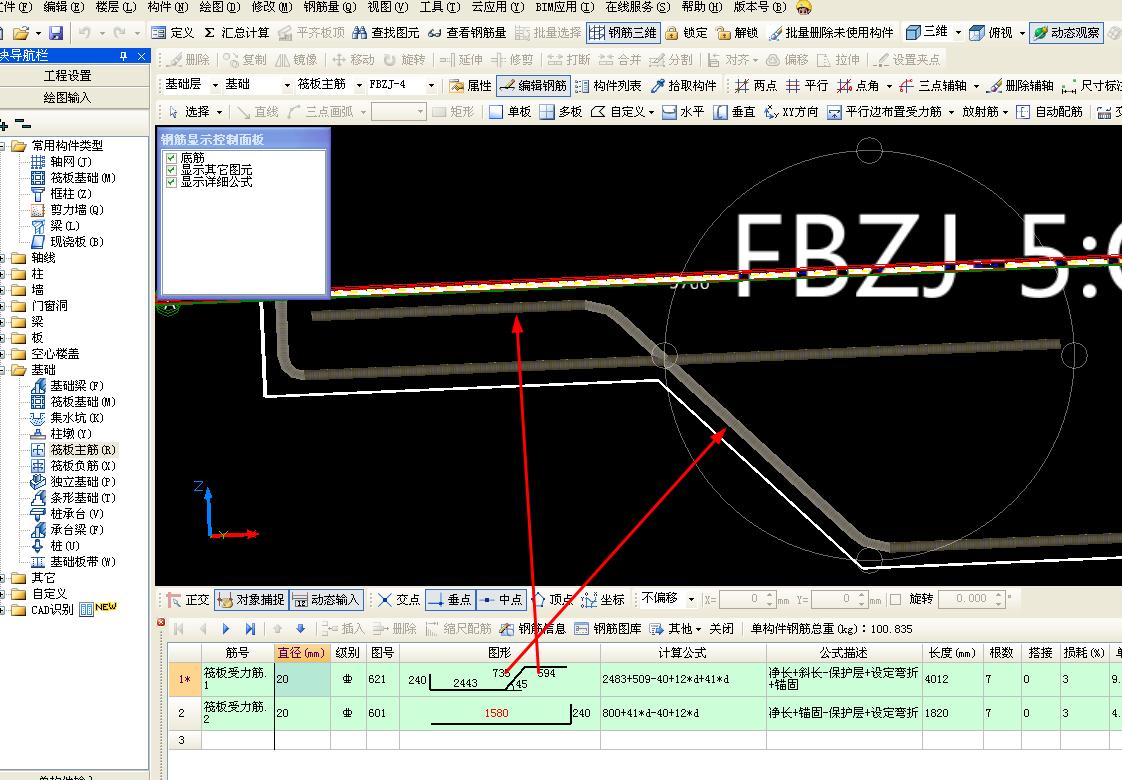Select 筏板负筋(X) in tree
This screenshot has width=1122, height=780.
tap(82, 466)
